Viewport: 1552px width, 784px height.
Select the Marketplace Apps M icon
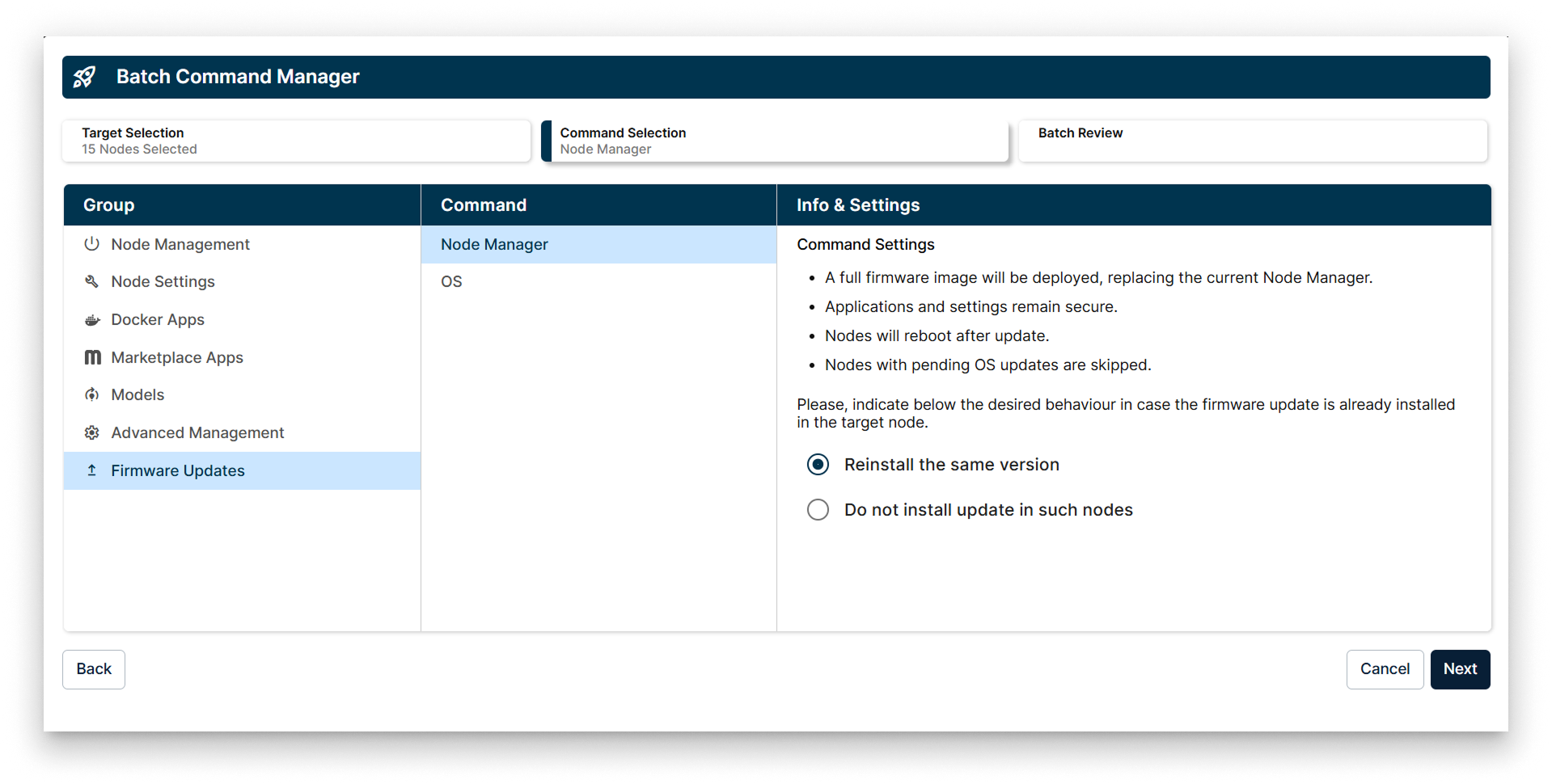click(91, 356)
